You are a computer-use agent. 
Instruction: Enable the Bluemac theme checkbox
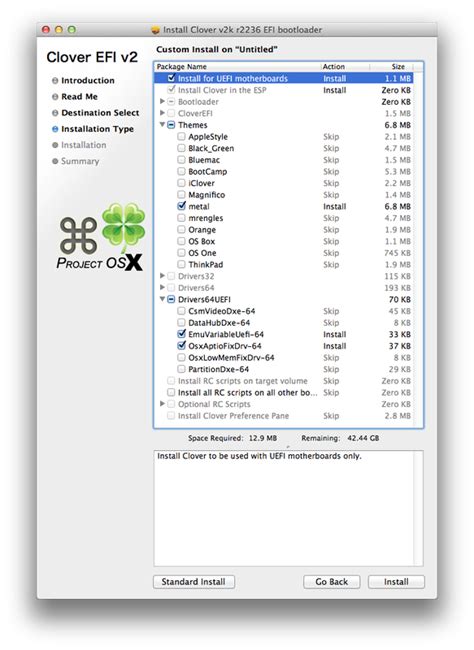(181, 160)
